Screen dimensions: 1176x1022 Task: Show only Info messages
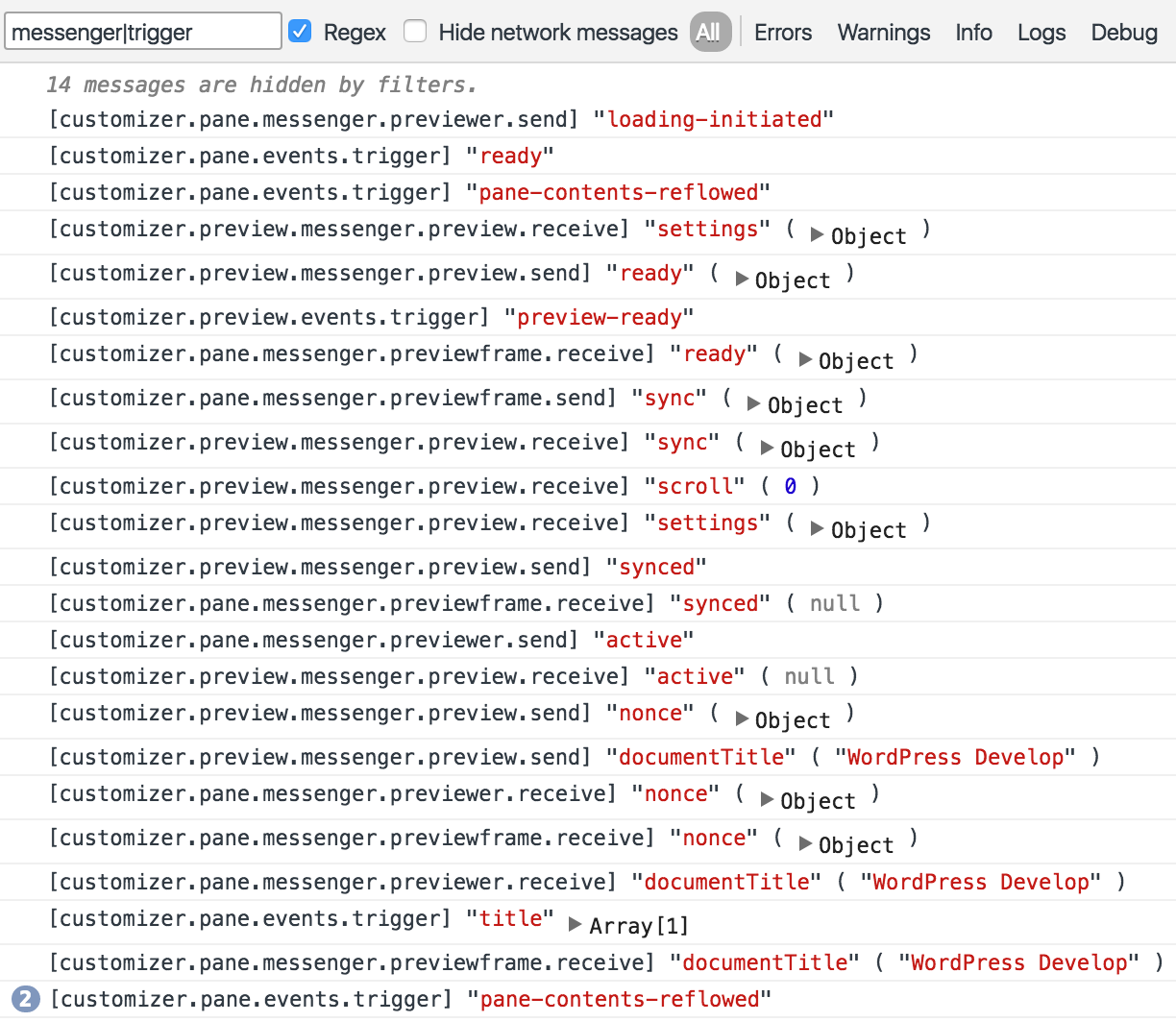(x=973, y=33)
